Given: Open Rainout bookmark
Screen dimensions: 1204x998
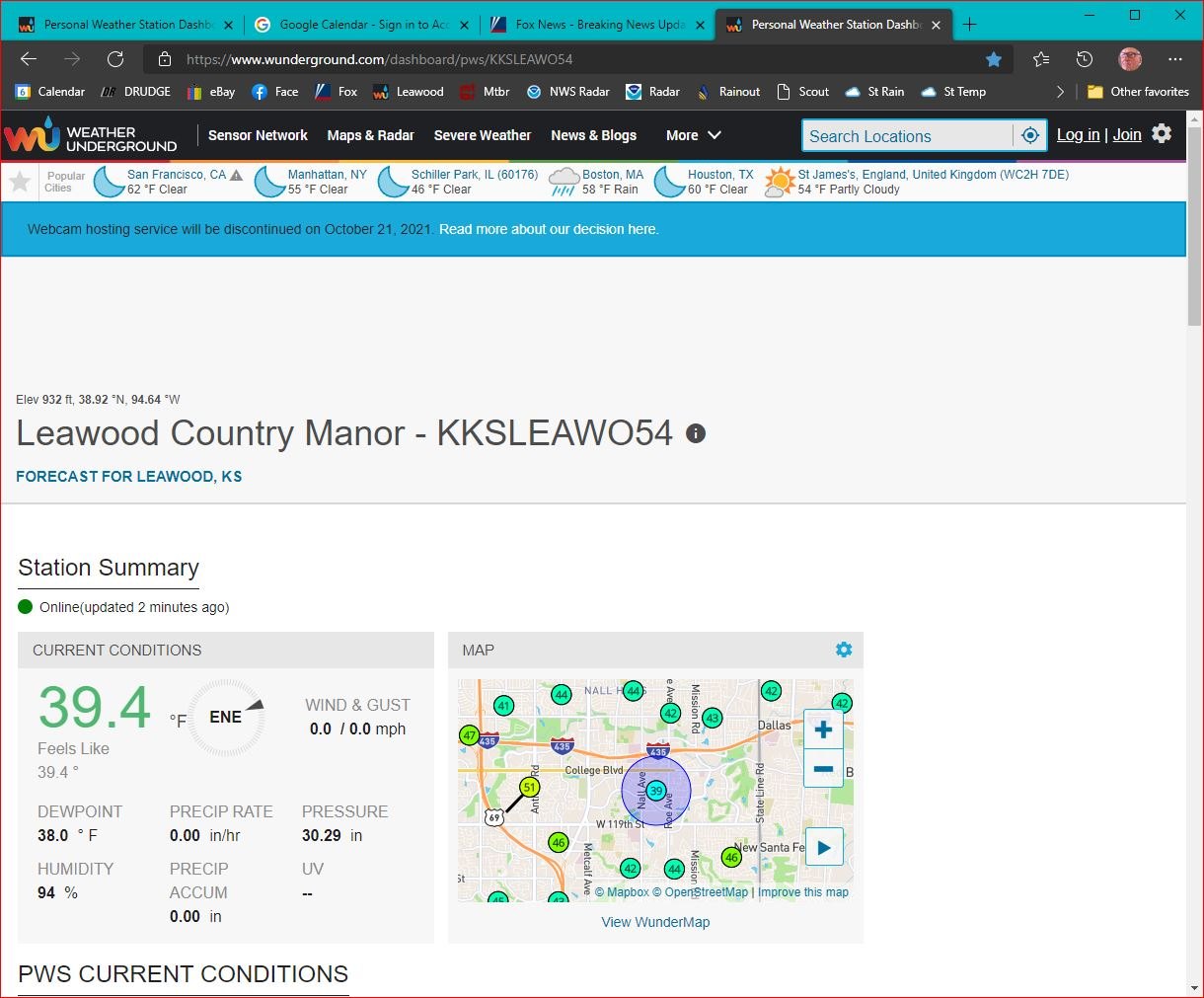Looking at the screenshot, I should point(728,92).
